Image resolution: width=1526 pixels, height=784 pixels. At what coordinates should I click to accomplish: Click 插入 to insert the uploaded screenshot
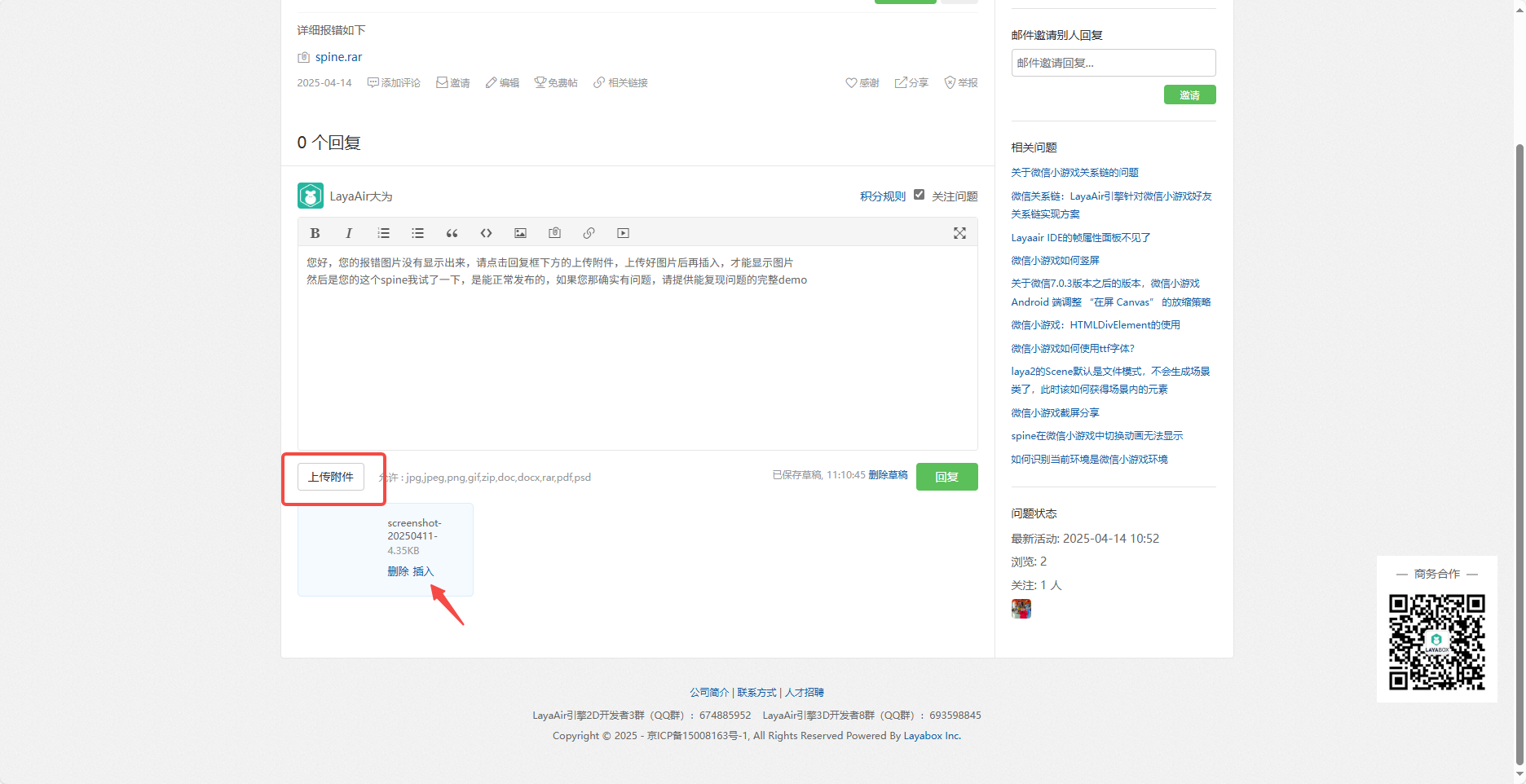[x=423, y=571]
